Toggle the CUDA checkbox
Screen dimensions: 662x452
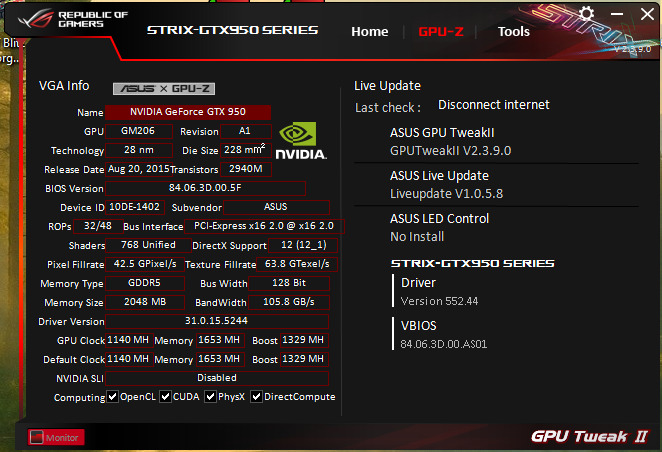(165, 397)
